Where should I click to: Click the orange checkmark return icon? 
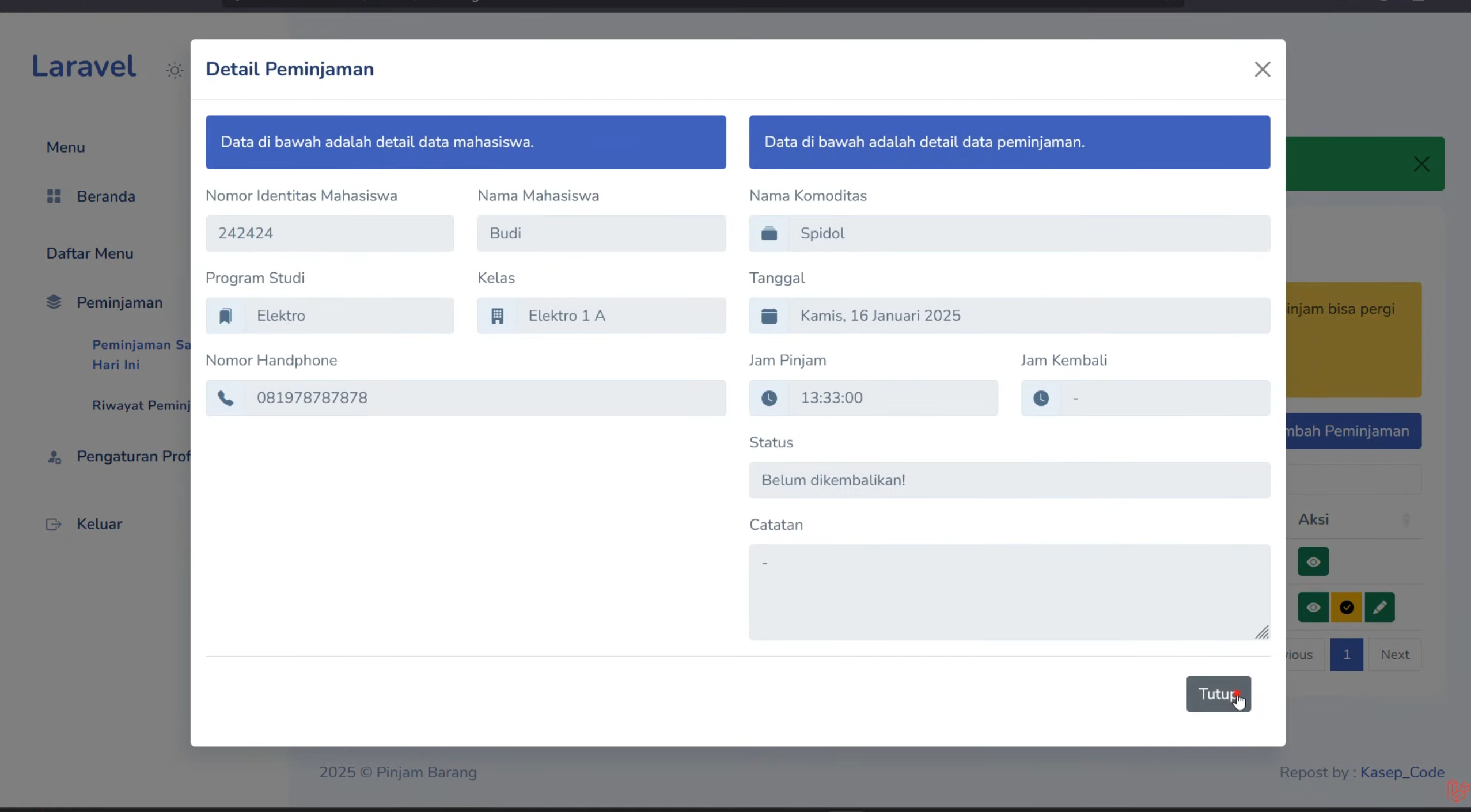[x=1346, y=607]
